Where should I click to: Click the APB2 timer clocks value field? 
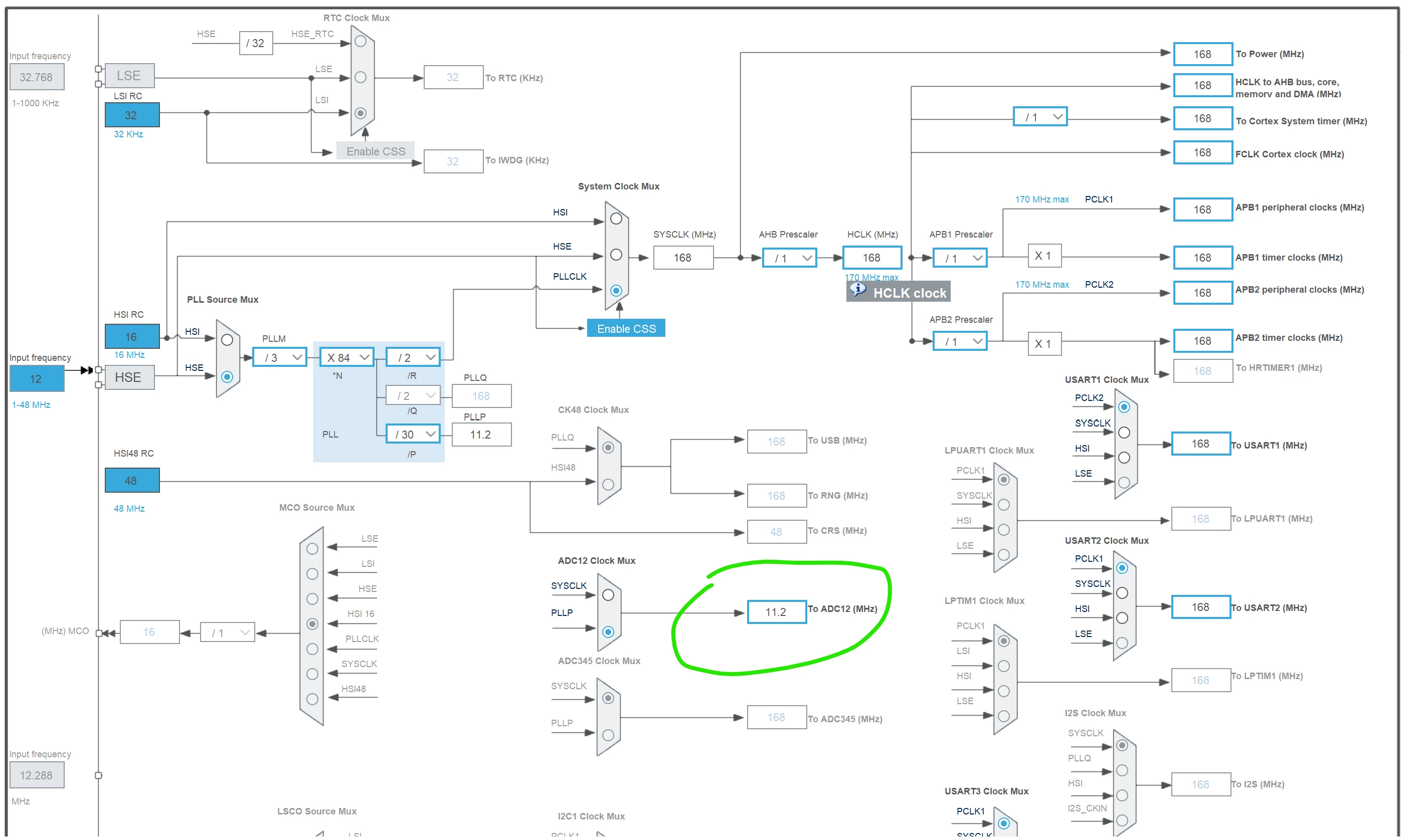click(1203, 341)
